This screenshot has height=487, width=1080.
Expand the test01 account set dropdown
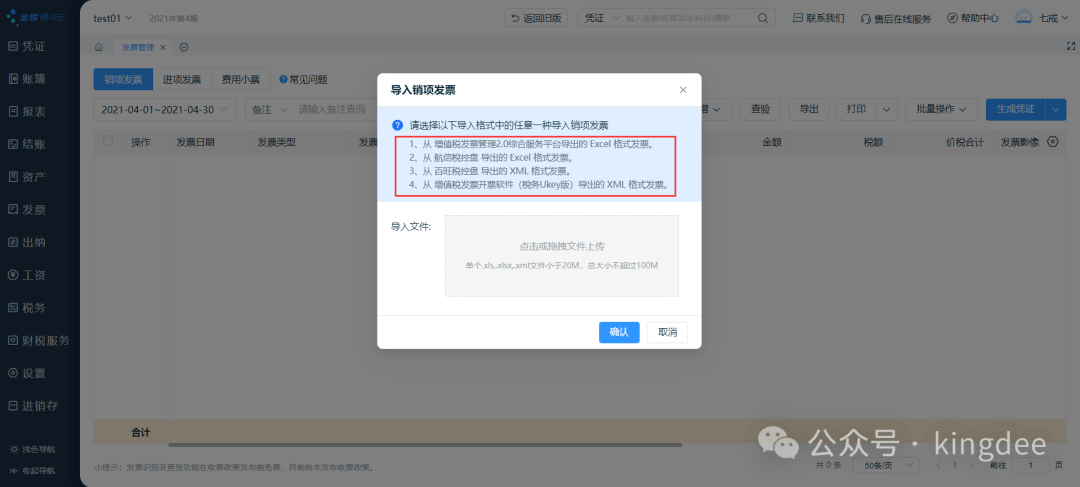[113, 18]
